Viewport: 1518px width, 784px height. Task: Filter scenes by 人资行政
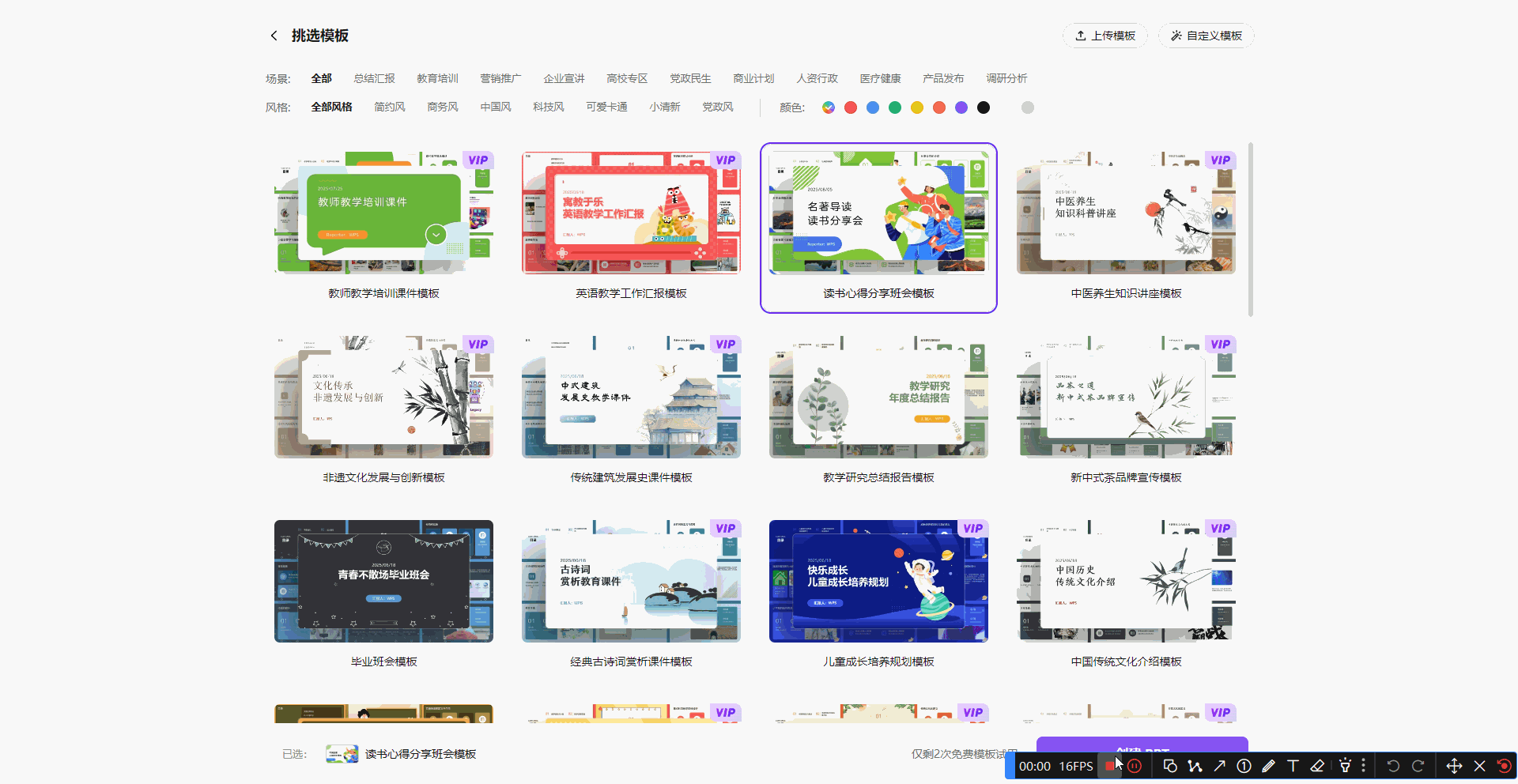click(817, 78)
